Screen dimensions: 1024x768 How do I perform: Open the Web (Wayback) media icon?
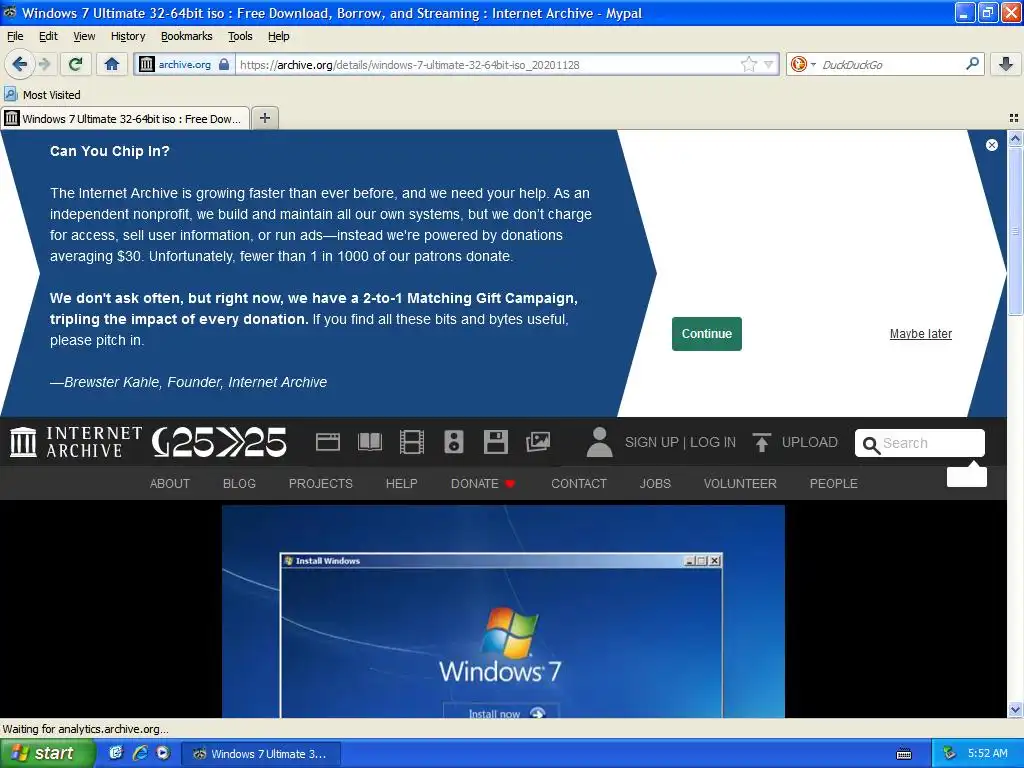coord(327,442)
